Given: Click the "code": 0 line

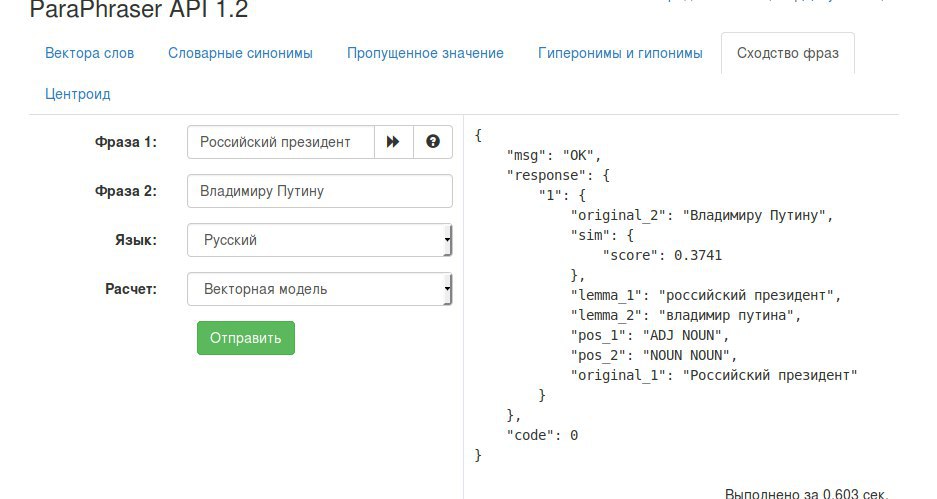Looking at the screenshot, I should point(542,435).
